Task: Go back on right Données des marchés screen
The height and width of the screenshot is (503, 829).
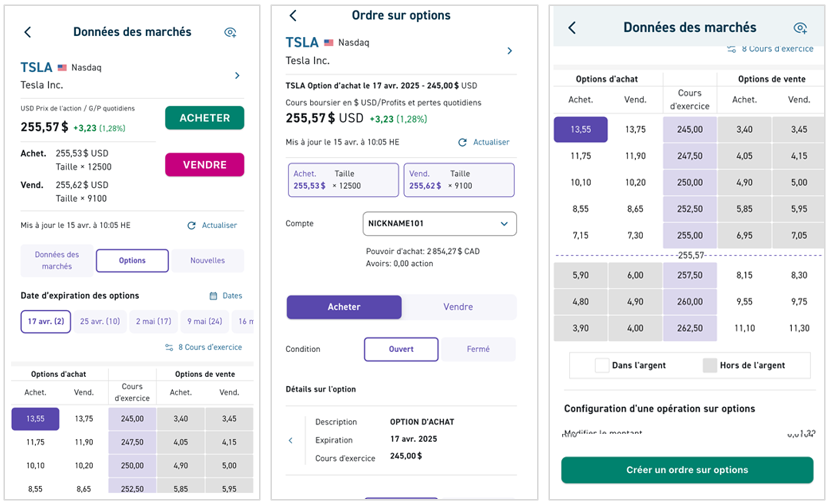Action: (x=572, y=28)
